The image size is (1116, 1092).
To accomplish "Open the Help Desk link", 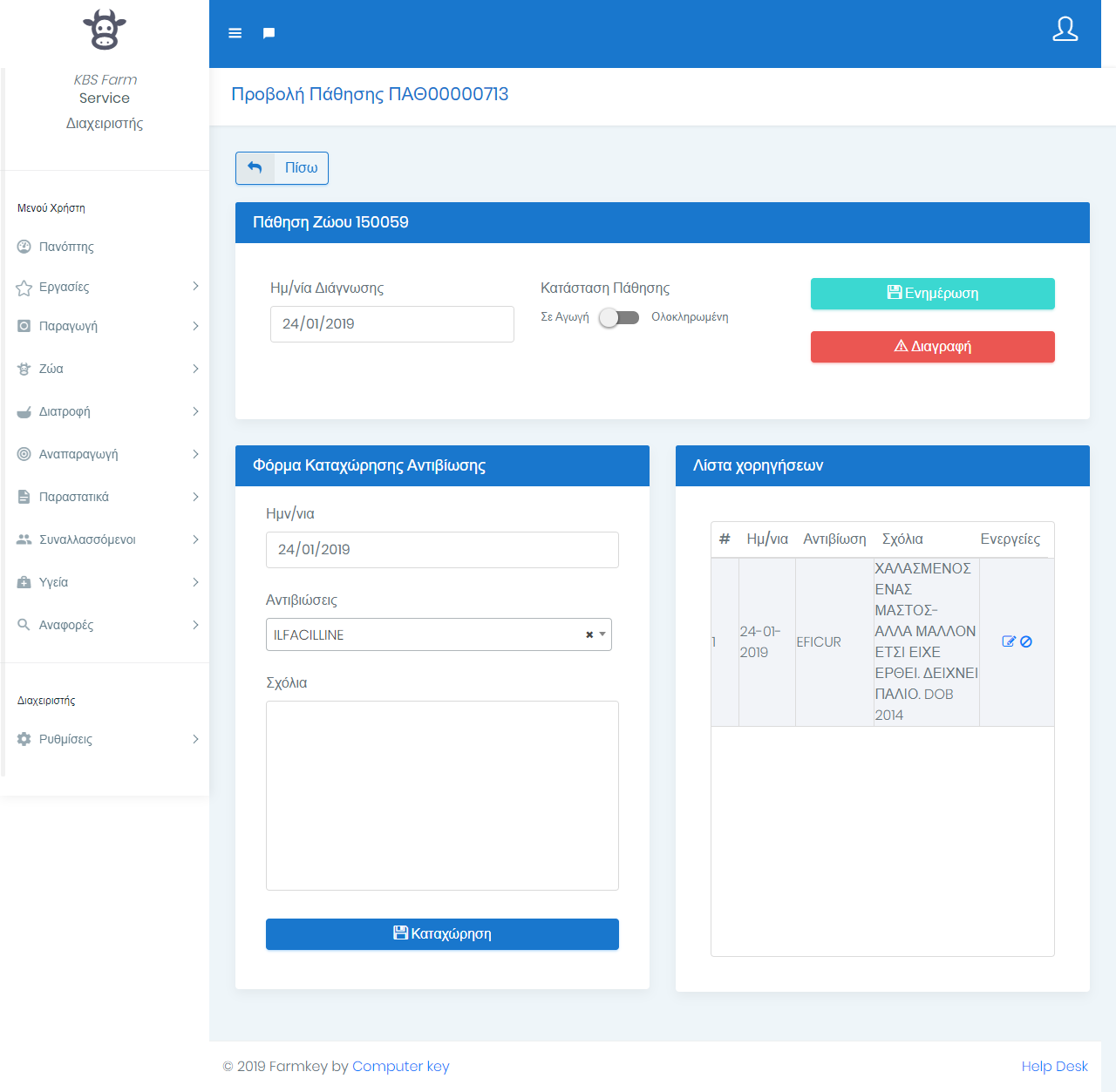I will (x=1054, y=1066).
